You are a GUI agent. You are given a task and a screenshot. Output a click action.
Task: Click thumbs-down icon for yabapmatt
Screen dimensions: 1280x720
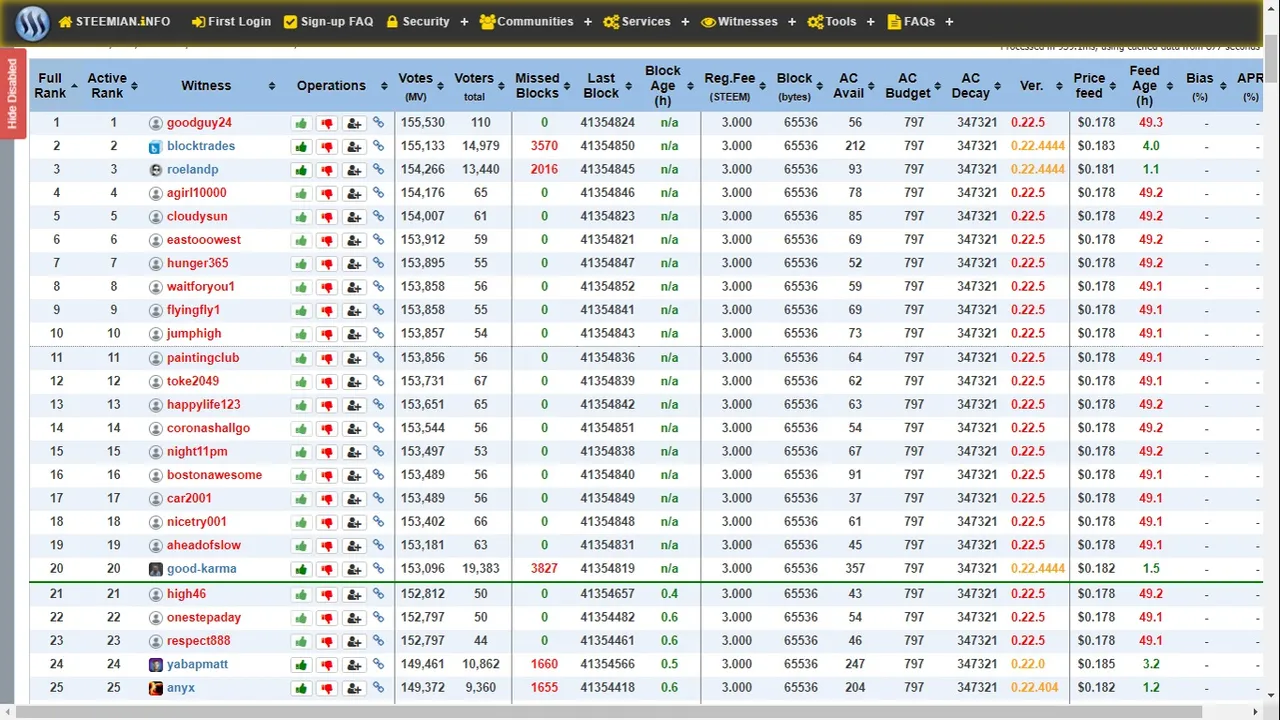[x=327, y=665]
